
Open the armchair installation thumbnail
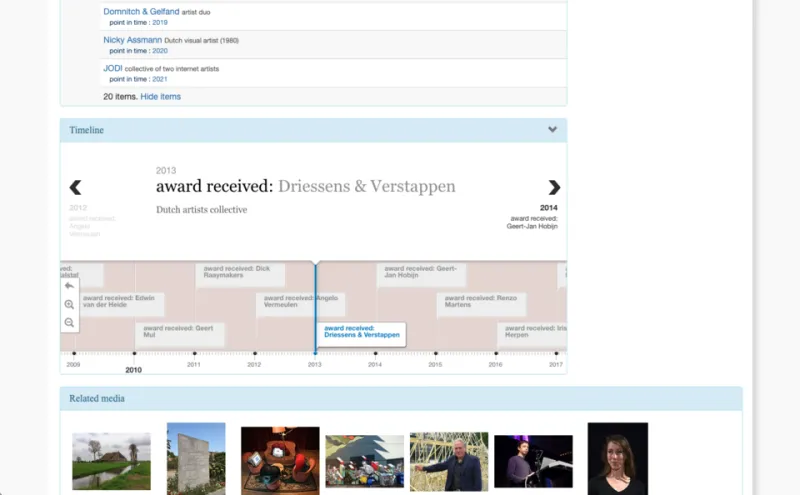[280, 460]
